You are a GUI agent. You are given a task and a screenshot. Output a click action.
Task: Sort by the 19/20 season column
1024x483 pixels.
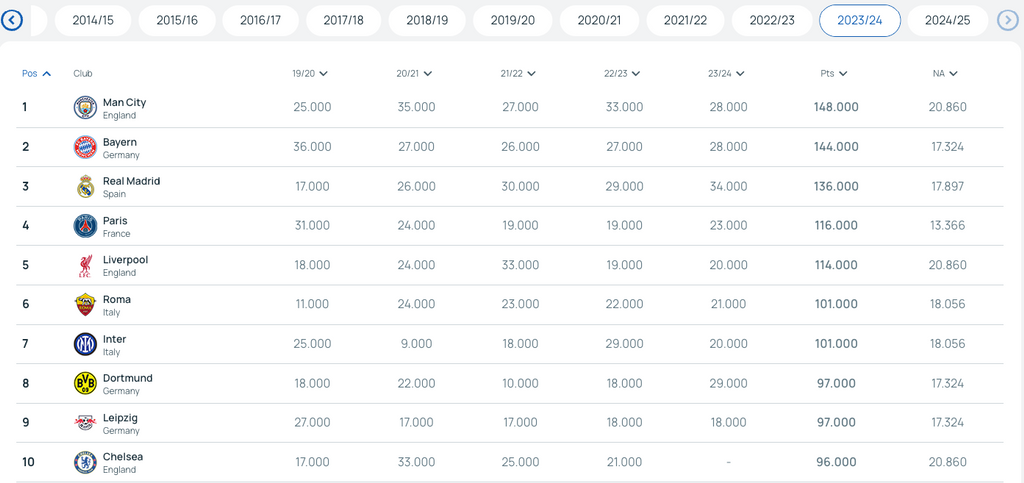click(x=310, y=74)
